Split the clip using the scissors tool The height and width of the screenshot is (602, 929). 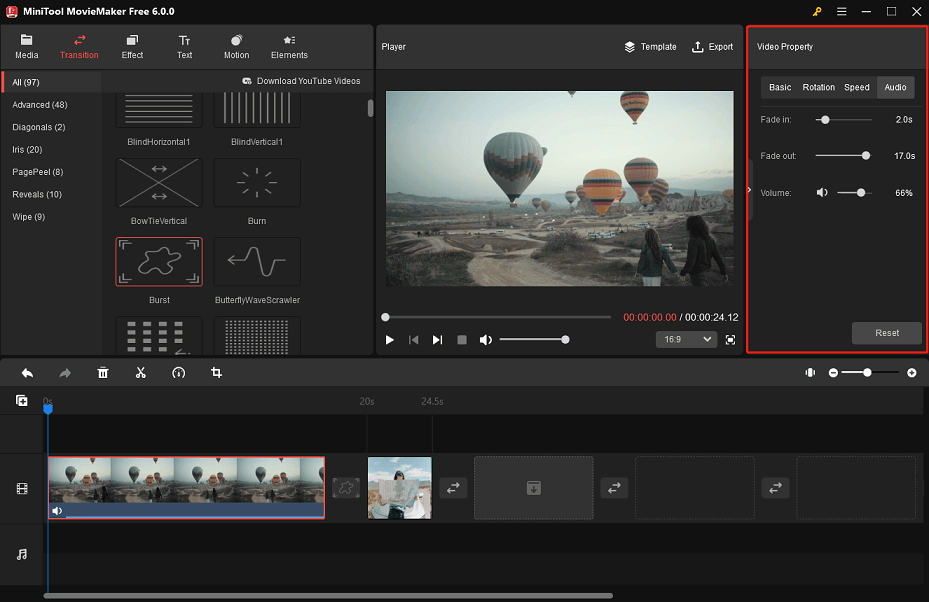[140, 372]
